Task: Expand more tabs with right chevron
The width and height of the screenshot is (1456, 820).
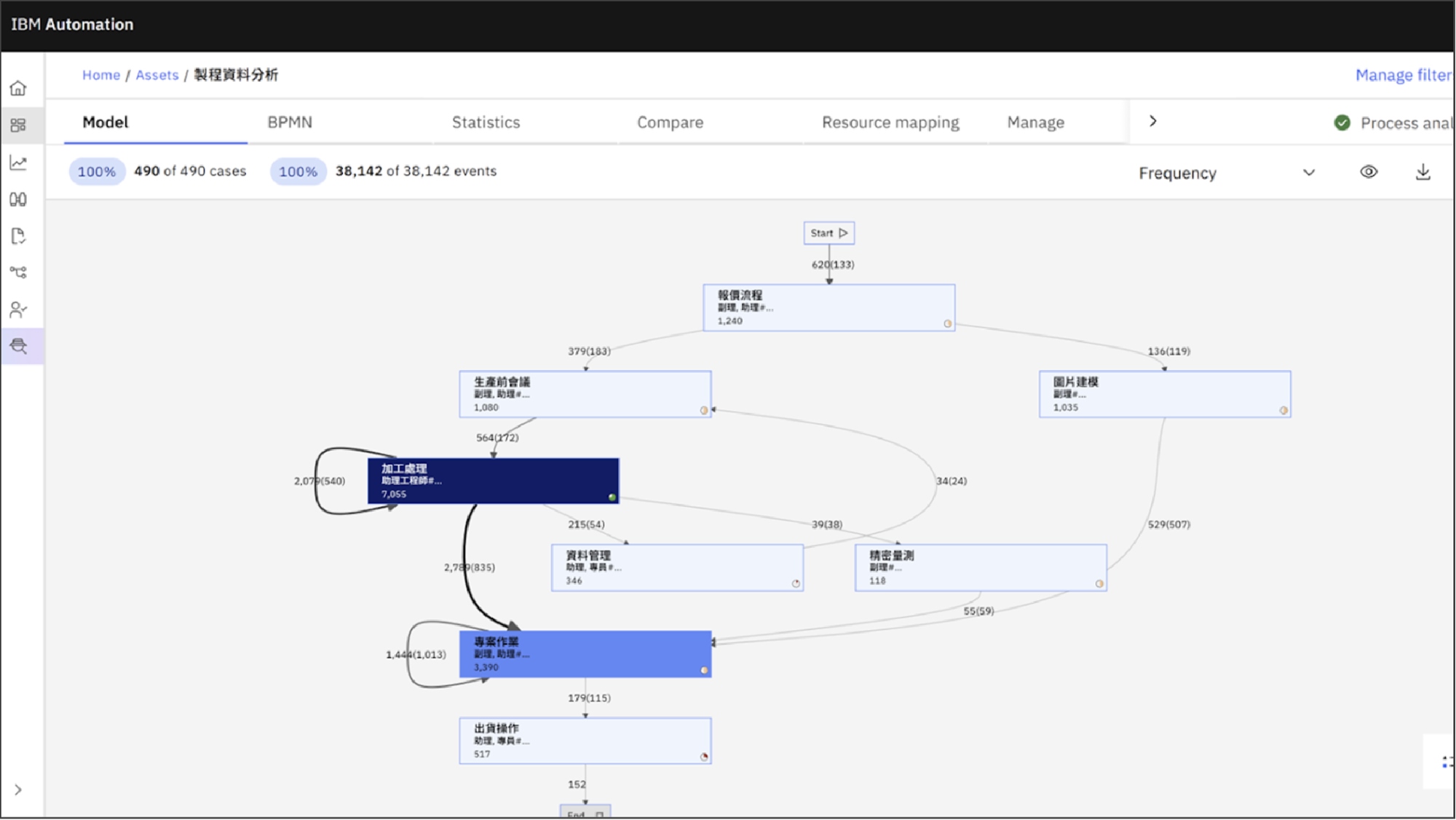Action: [x=1152, y=122]
